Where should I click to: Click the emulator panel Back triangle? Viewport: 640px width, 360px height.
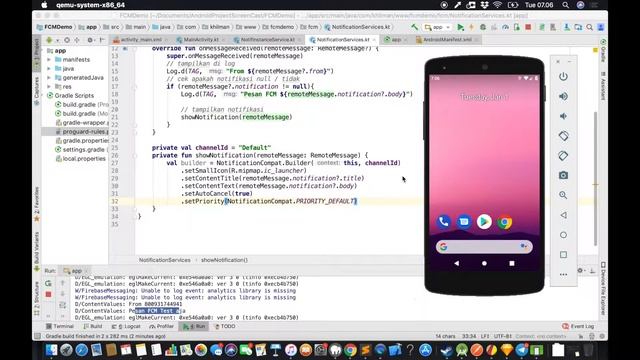click(x=563, y=215)
